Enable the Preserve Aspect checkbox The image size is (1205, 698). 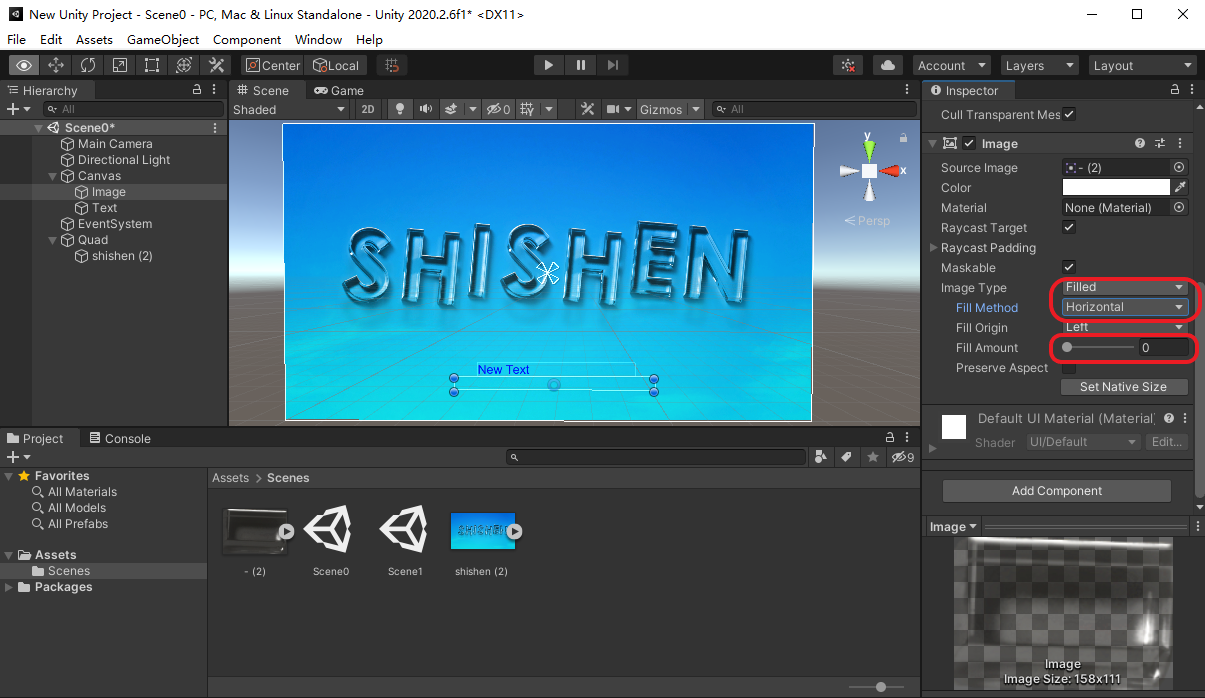[x=1068, y=367]
